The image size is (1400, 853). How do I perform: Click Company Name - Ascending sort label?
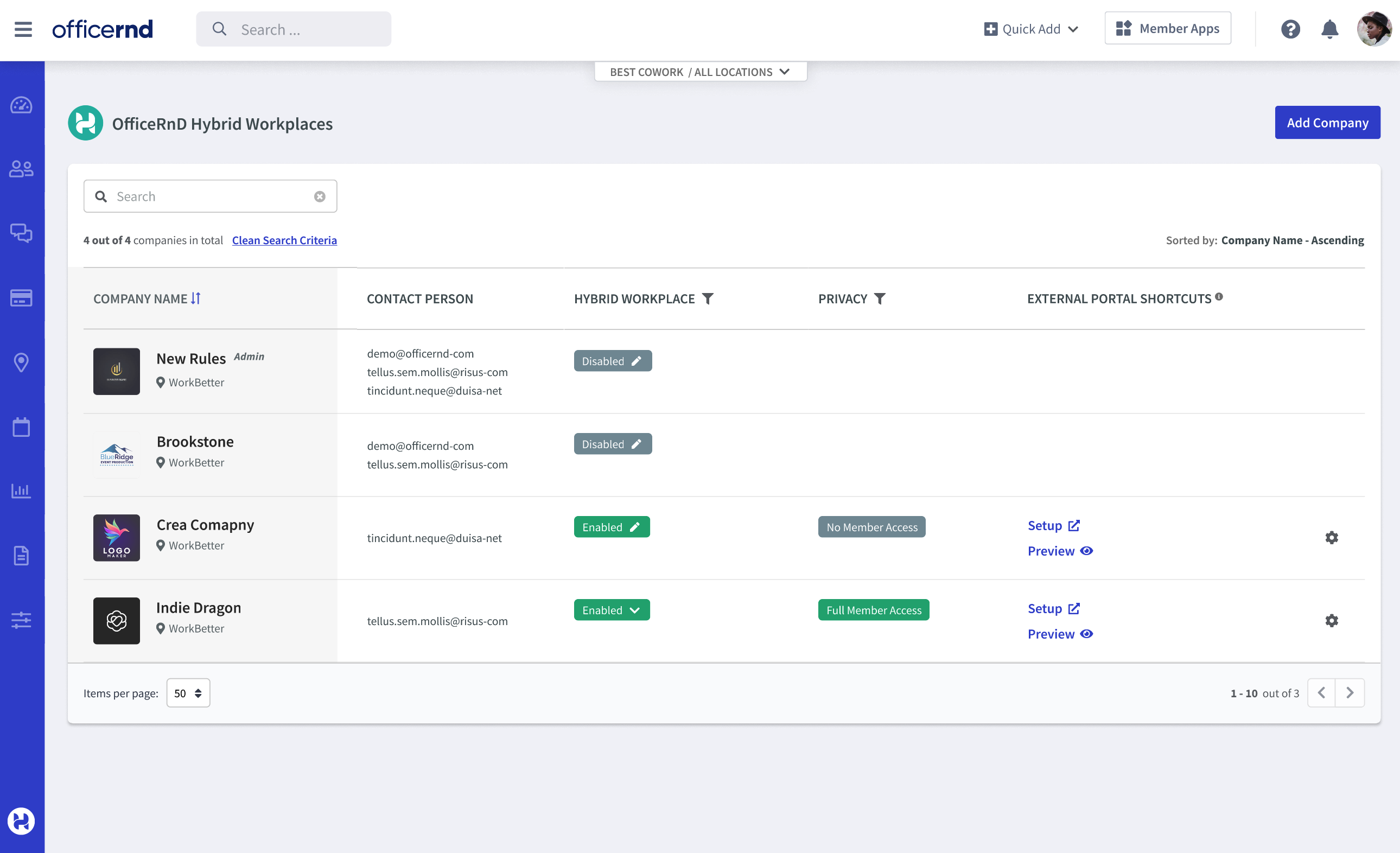pos(1293,240)
